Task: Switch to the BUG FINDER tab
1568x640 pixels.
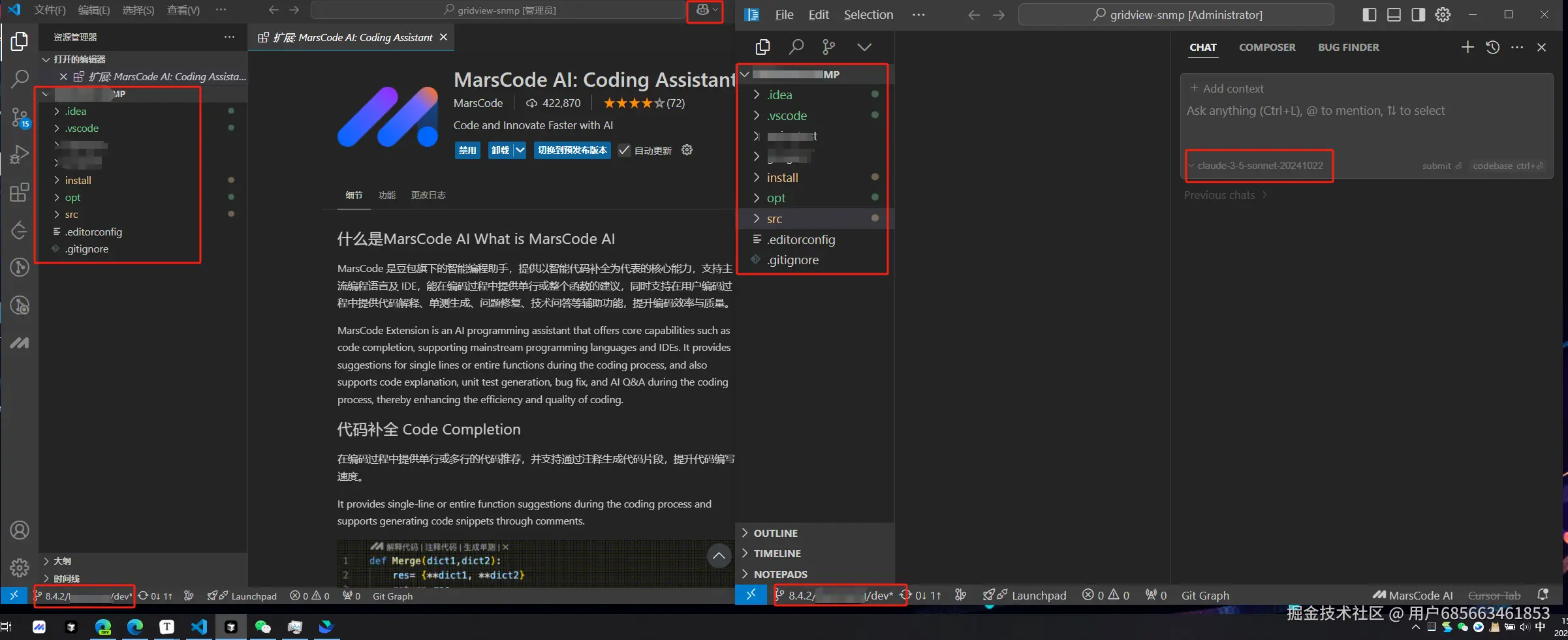Action: click(1349, 47)
